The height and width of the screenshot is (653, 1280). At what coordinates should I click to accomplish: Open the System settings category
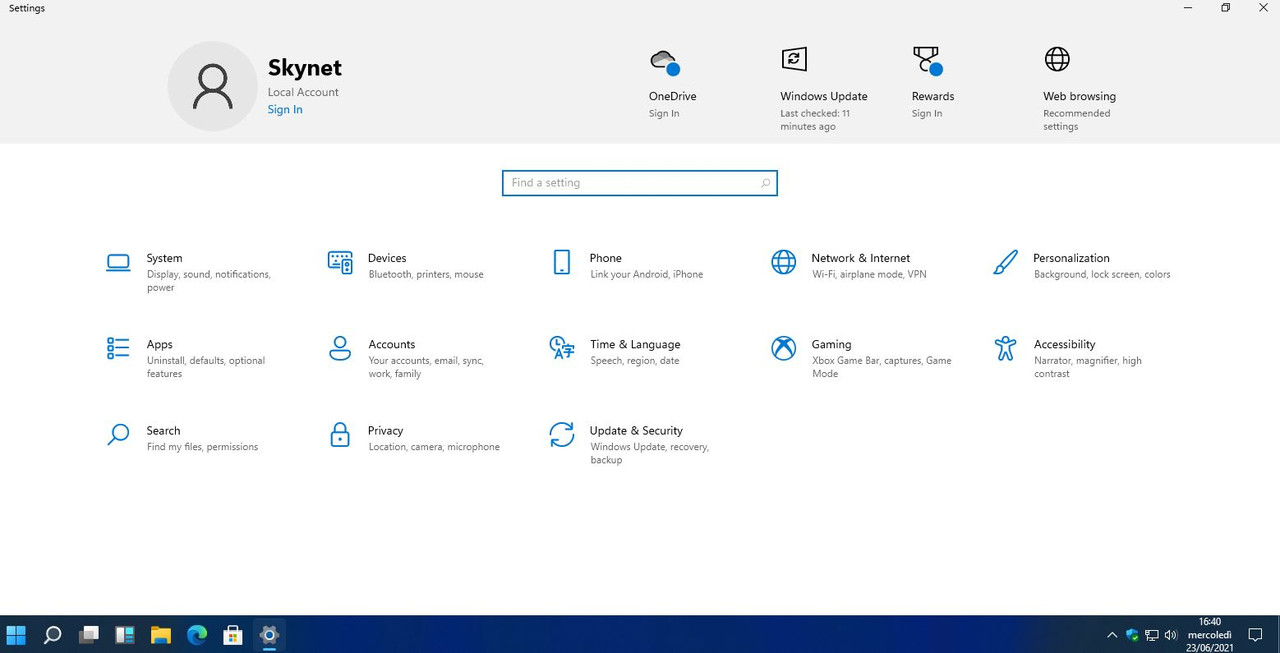pyautogui.click(x=190, y=272)
